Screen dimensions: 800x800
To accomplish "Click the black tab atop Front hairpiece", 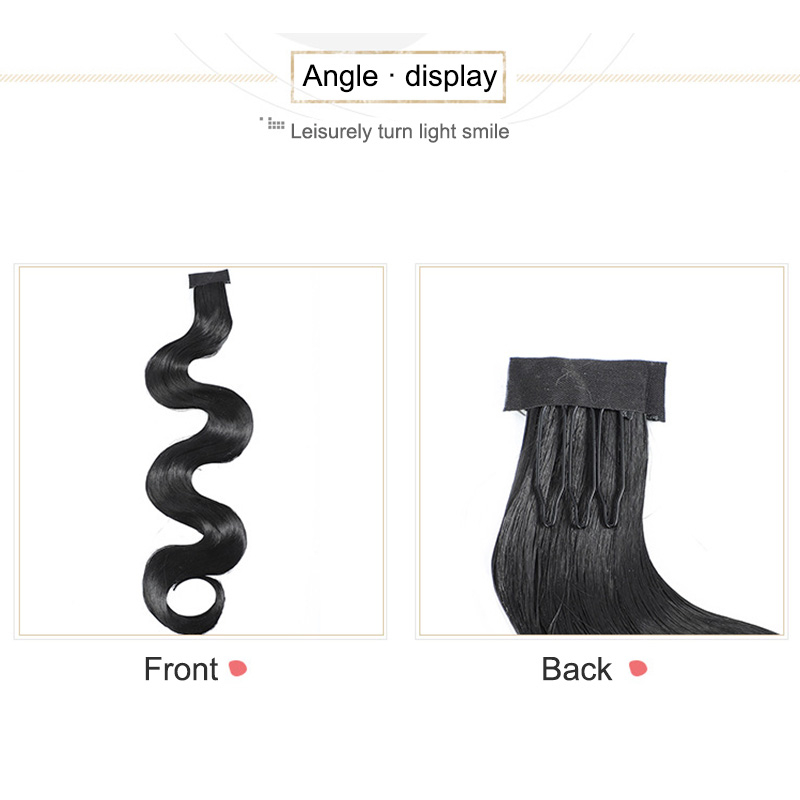I will (209, 279).
